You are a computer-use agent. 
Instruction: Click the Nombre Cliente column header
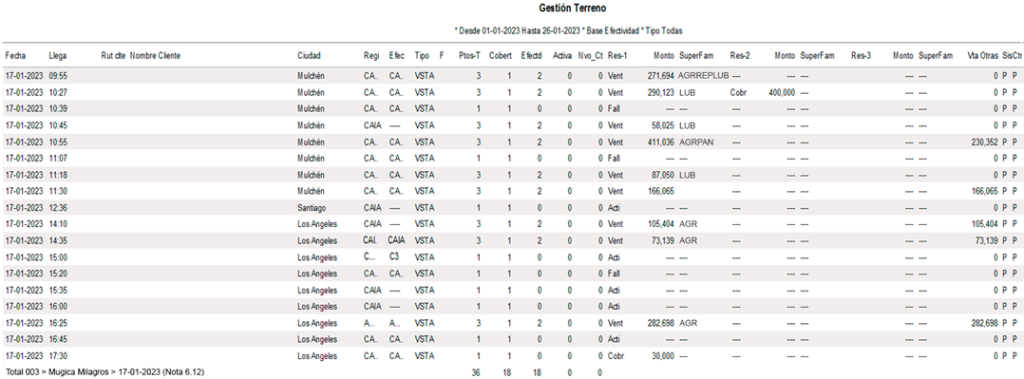click(x=155, y=56)
